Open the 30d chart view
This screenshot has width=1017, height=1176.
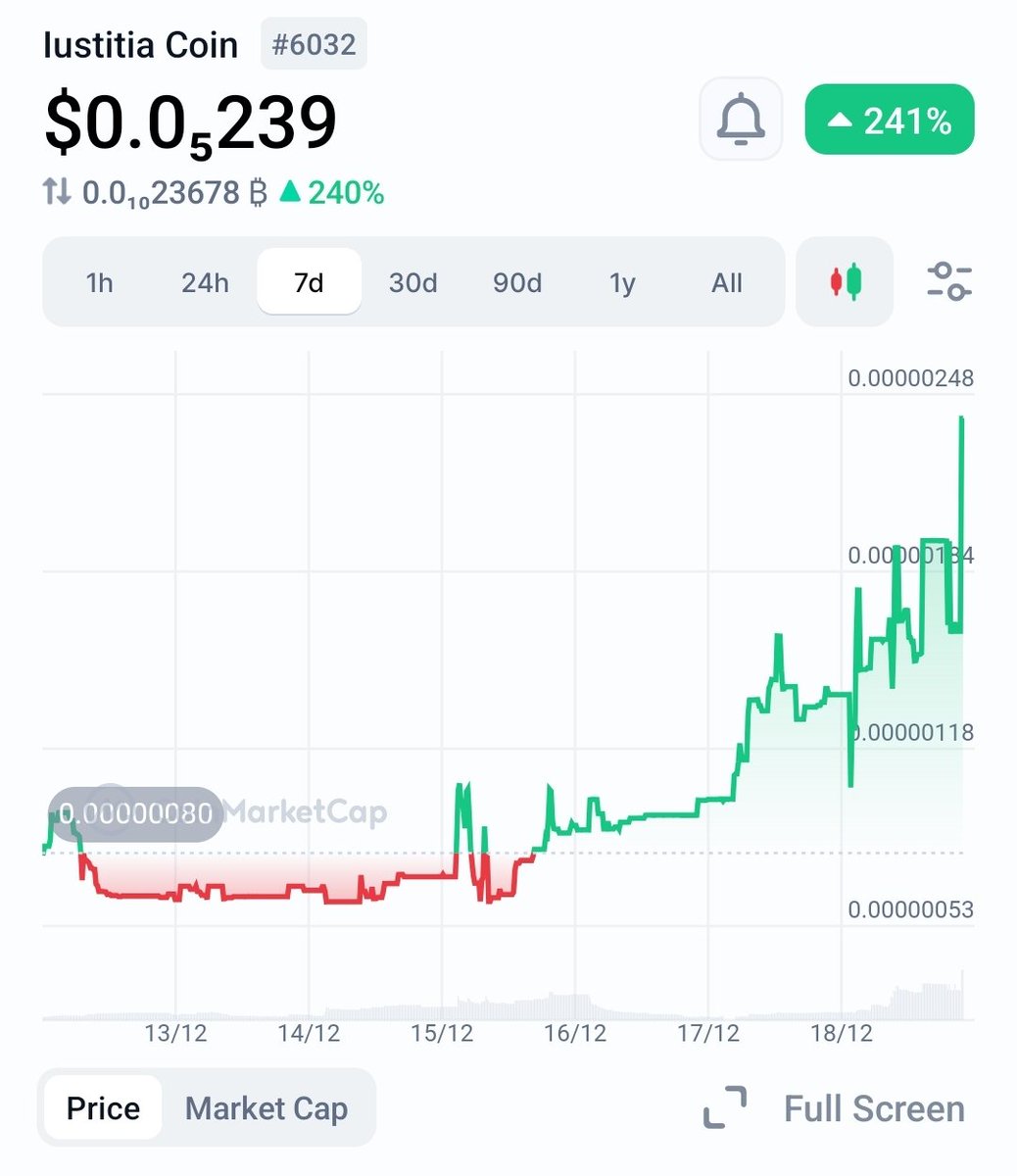tap(412, 282)
